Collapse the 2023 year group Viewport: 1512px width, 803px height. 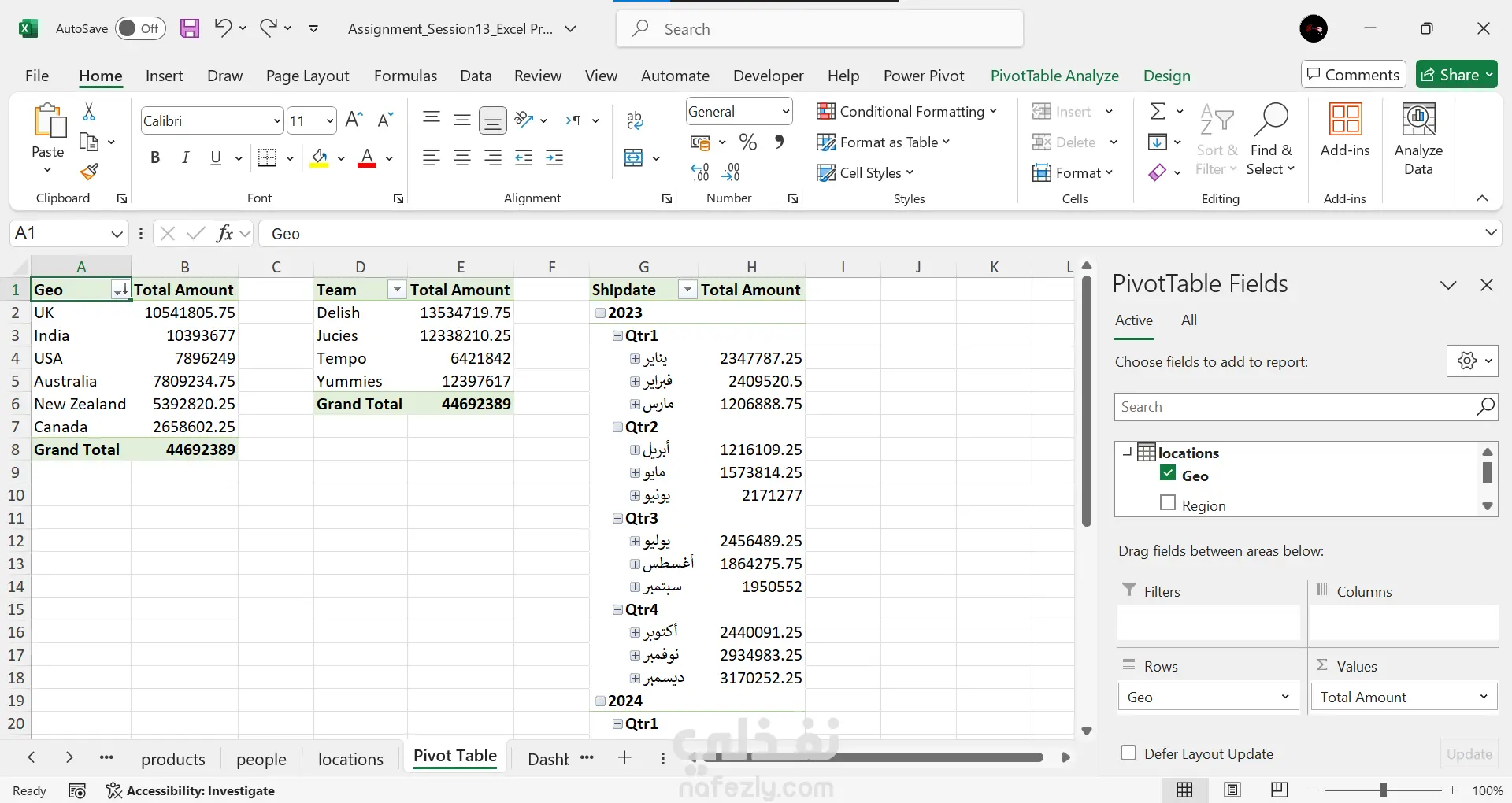click(x=600, y=313)
